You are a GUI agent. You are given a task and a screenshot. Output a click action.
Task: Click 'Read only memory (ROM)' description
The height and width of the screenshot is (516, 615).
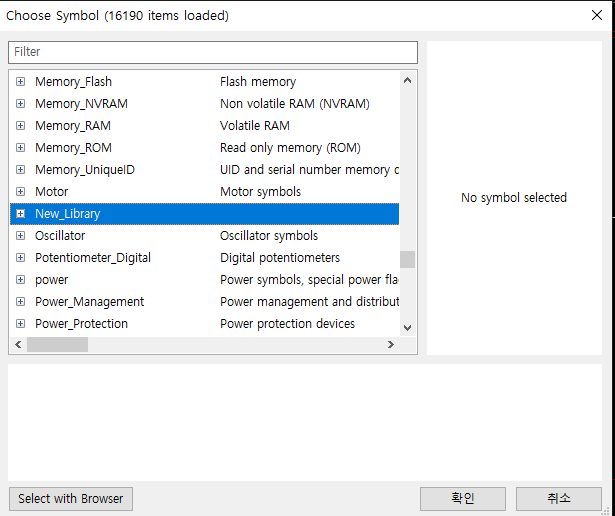pos(290,147)
